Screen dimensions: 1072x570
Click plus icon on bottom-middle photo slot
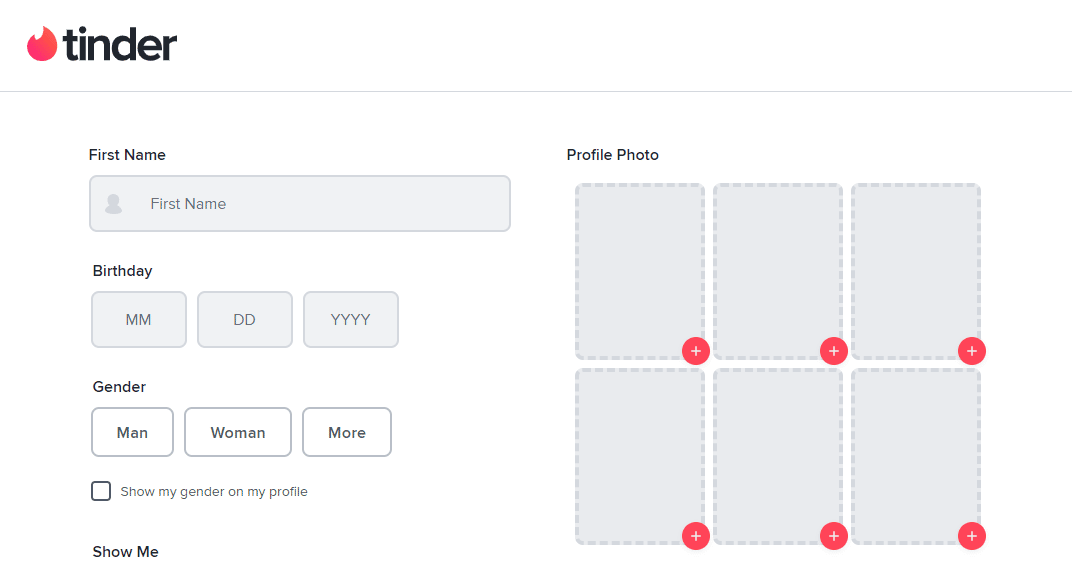834,536
